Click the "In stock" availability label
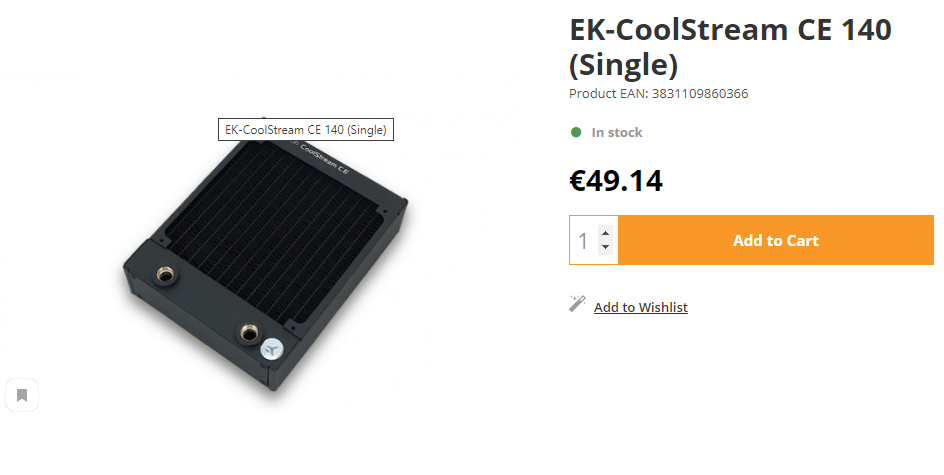This screenshot has width=944, height=475. pyautogui.click(x=617, y=132)
